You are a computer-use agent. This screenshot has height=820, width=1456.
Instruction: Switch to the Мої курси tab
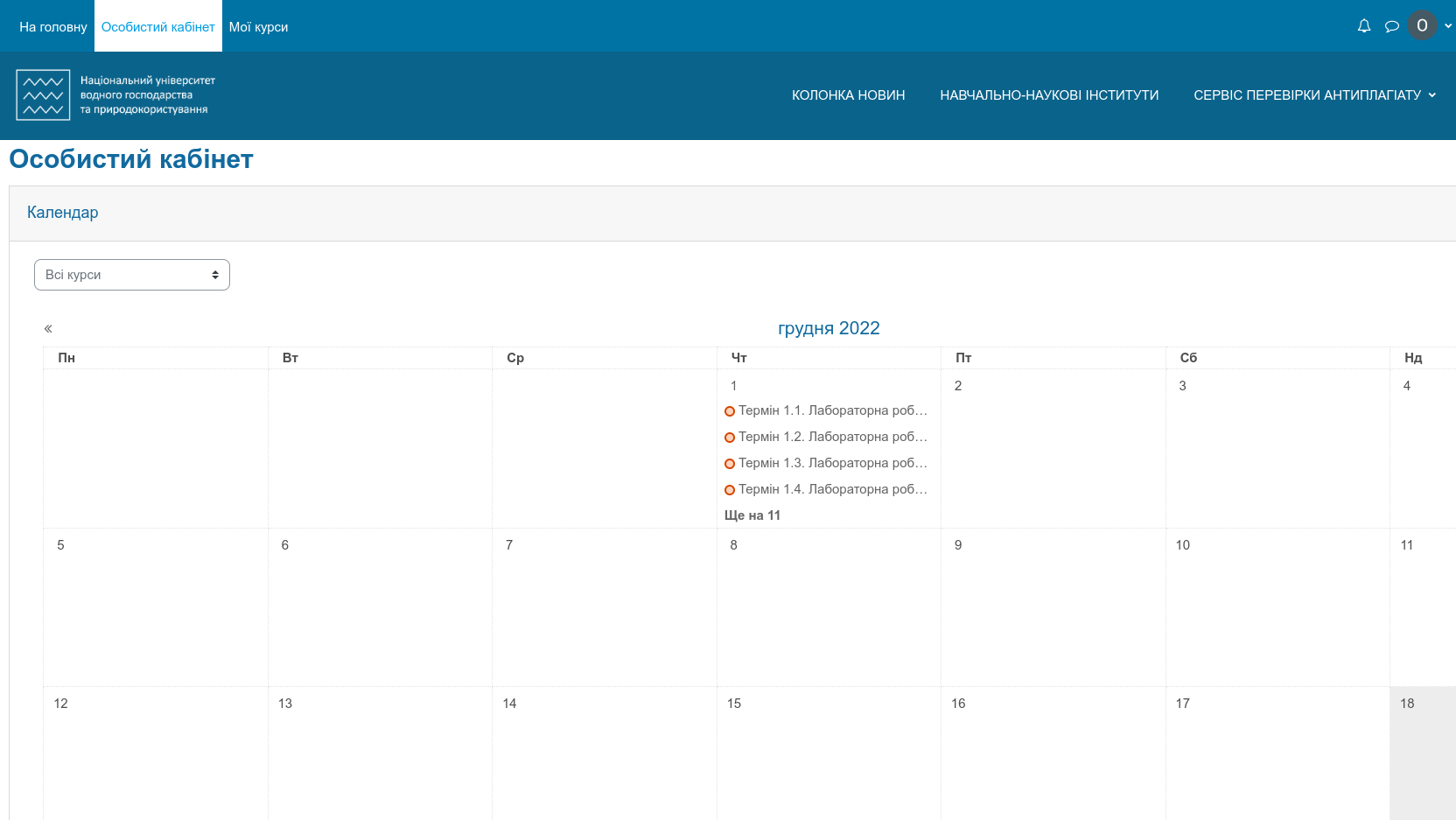point(258,27)
